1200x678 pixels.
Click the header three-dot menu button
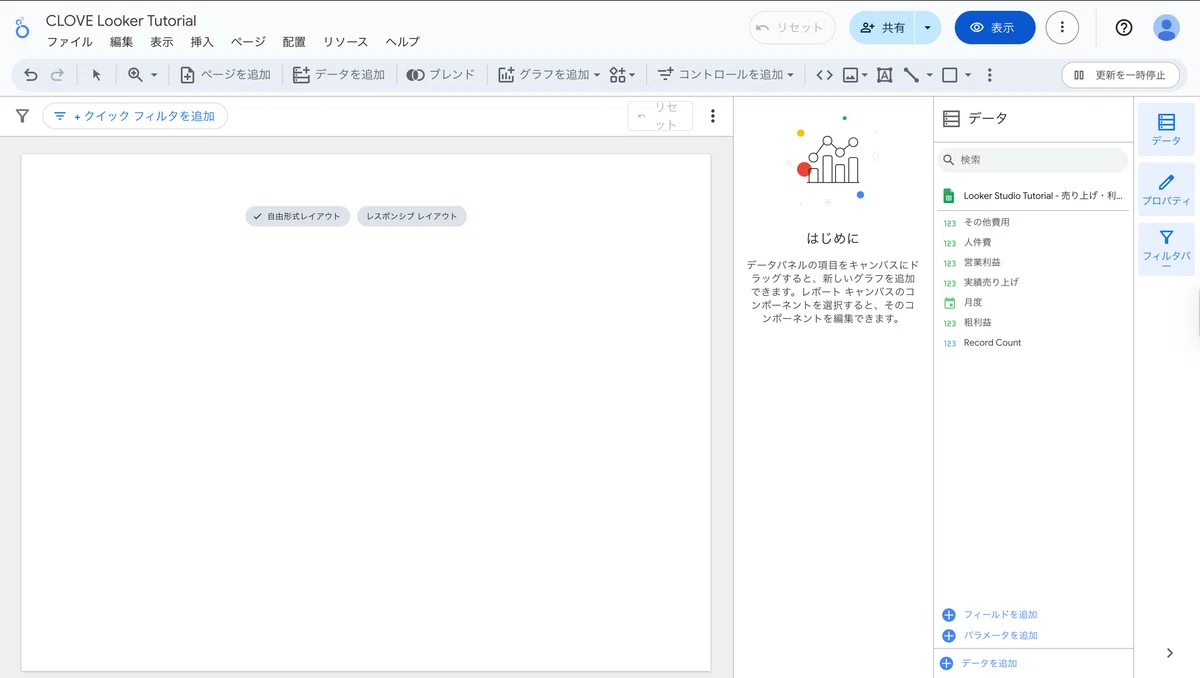coord(1062,28)
